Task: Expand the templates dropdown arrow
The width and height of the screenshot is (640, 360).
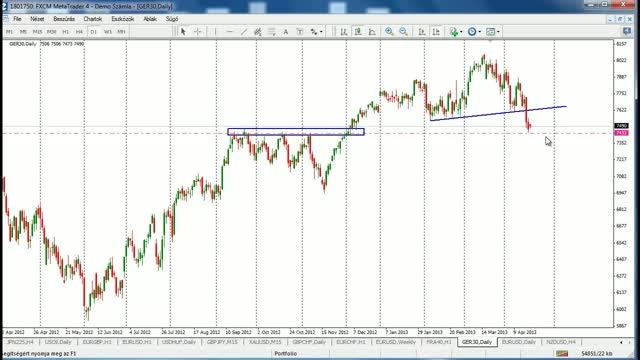Action: tap(498, 32)
